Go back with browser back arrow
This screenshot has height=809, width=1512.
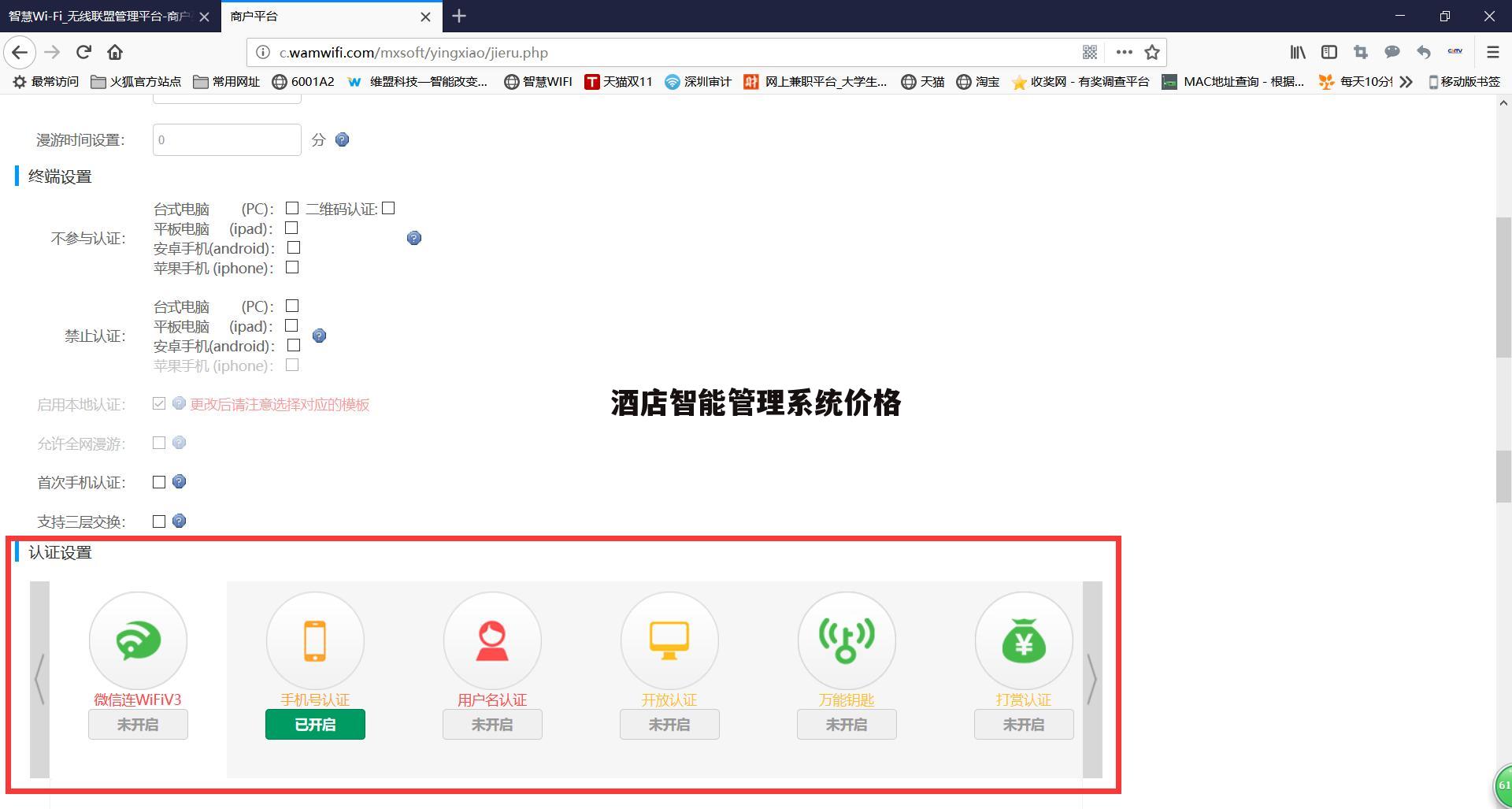tap(20, 53)
